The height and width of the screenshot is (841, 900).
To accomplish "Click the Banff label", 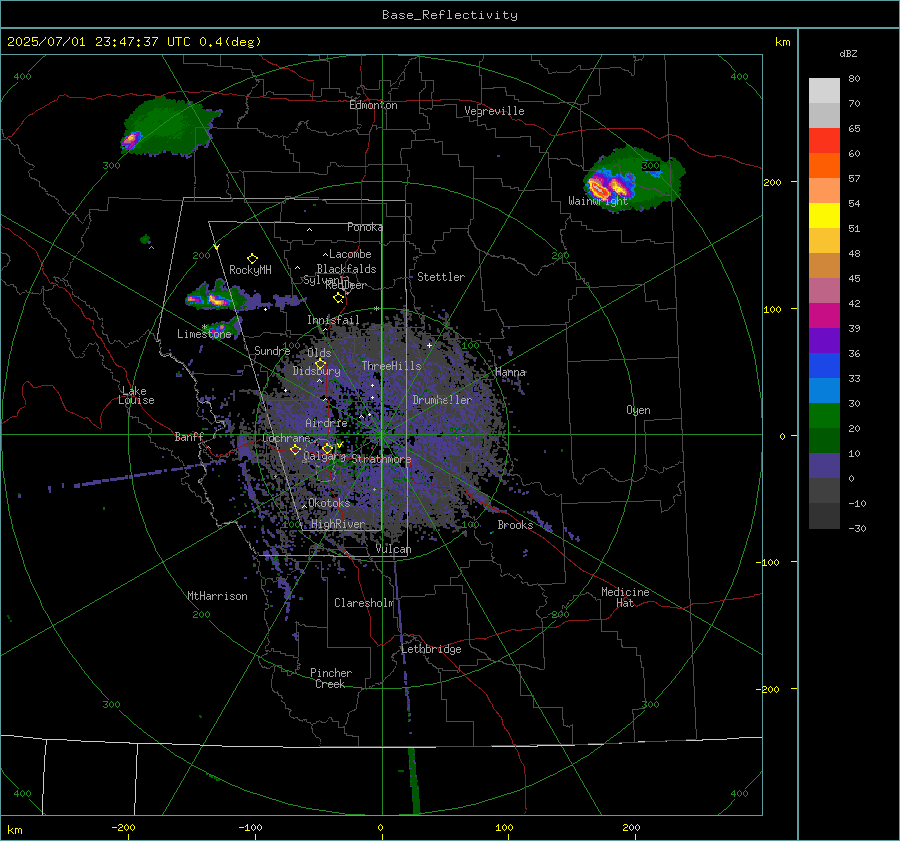I will tap(189, 437).
